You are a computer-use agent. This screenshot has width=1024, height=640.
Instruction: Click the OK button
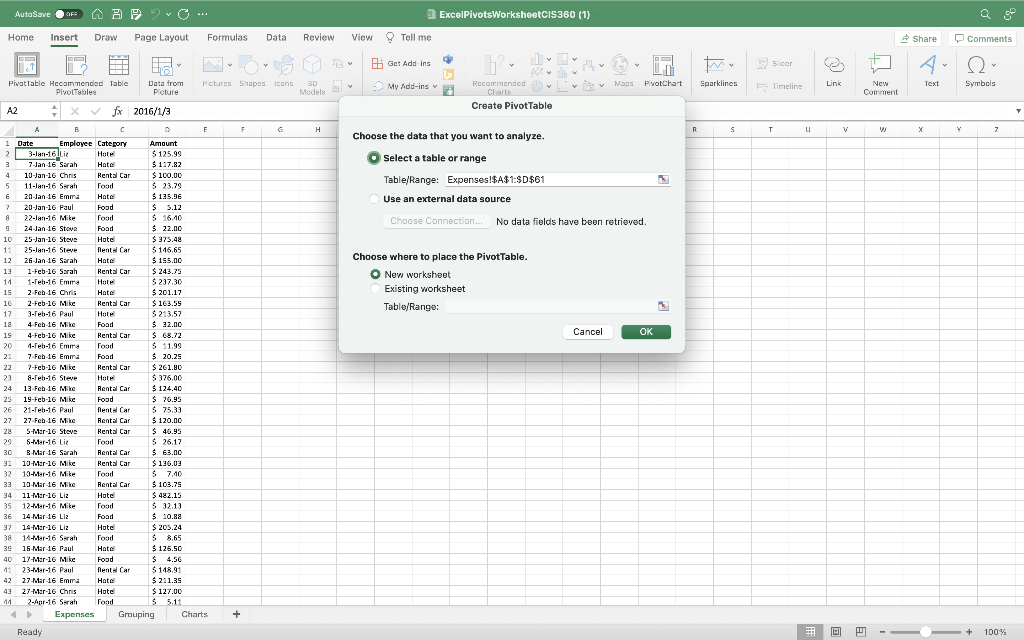pyautogui.click(x=645, y=331)
